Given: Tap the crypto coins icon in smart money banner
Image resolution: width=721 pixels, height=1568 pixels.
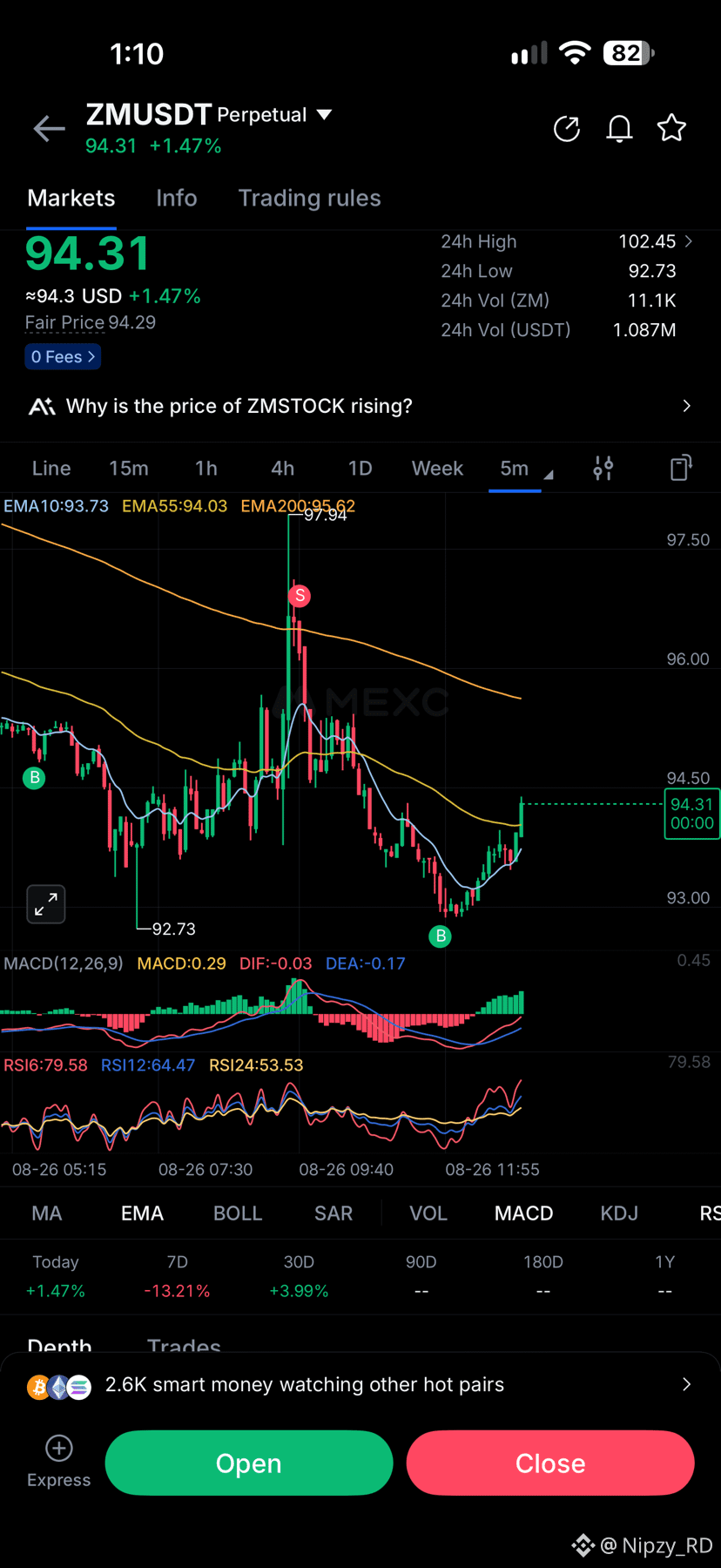Looking at the screenshot, I should coord(59,1386).
